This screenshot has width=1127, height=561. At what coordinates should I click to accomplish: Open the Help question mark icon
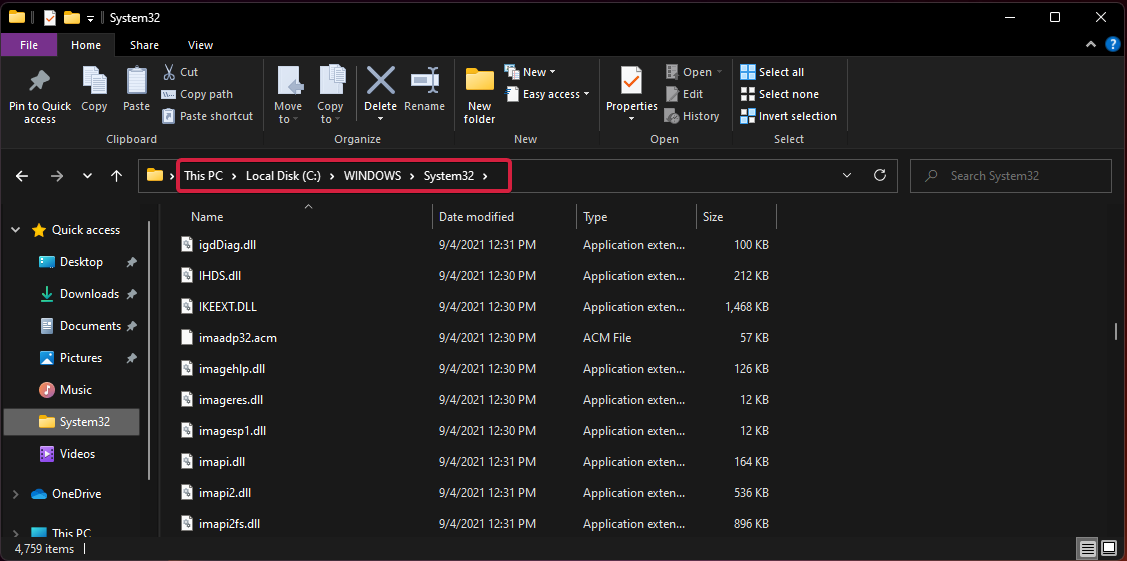pos(1113,45)
